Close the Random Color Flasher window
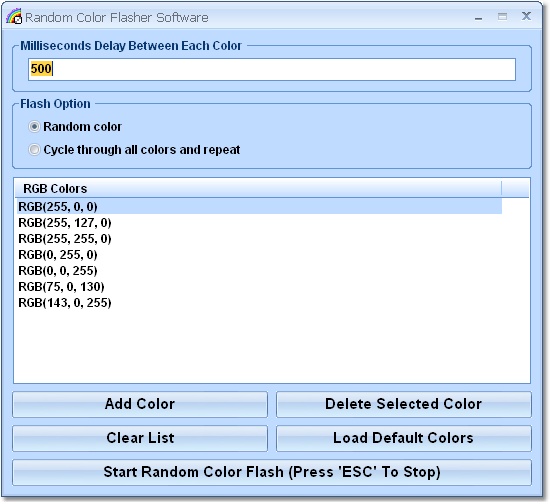The height and width of the screenshot is (504, 550). pyautogui.click(x=526, y=16)
